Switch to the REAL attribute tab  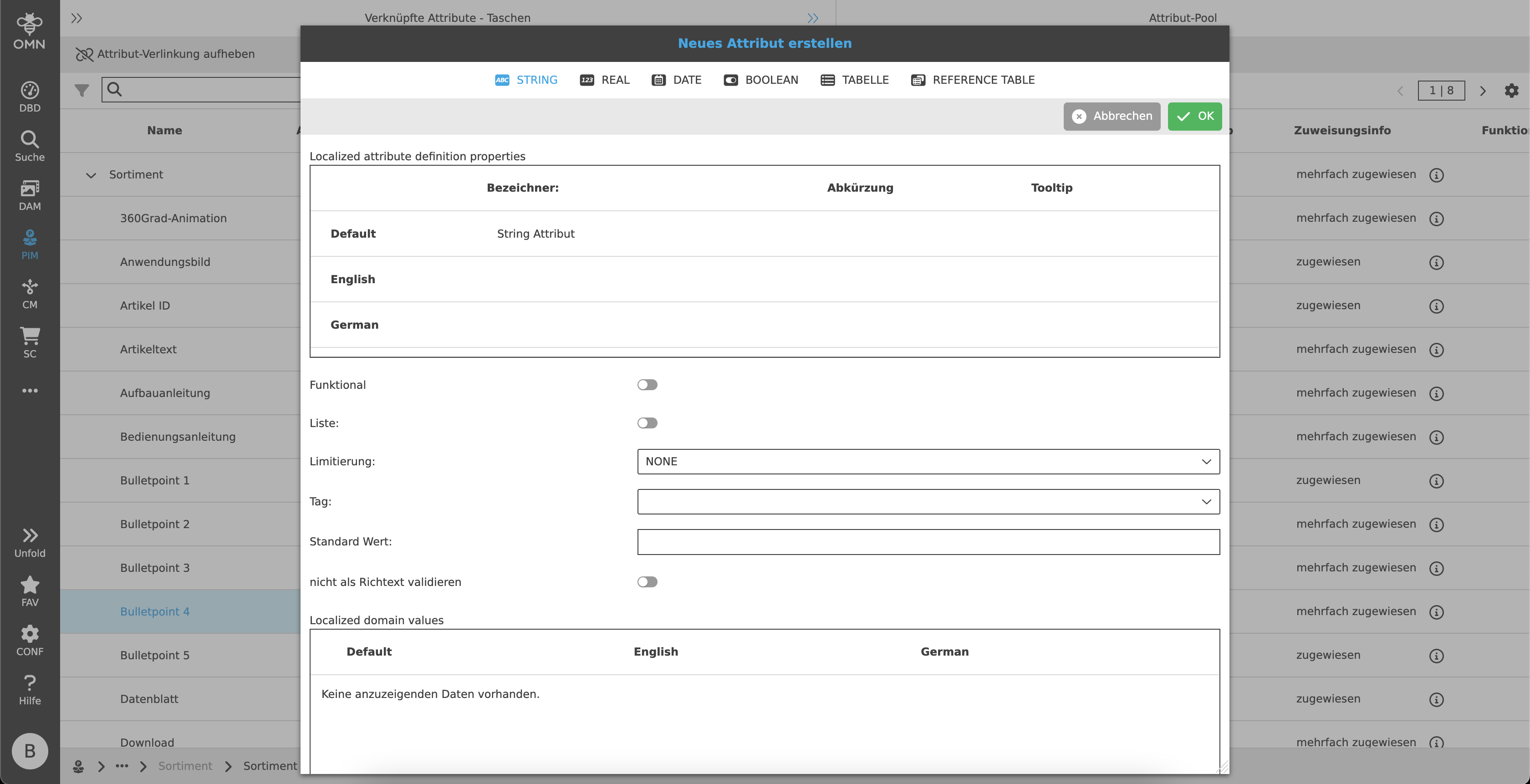605,80
